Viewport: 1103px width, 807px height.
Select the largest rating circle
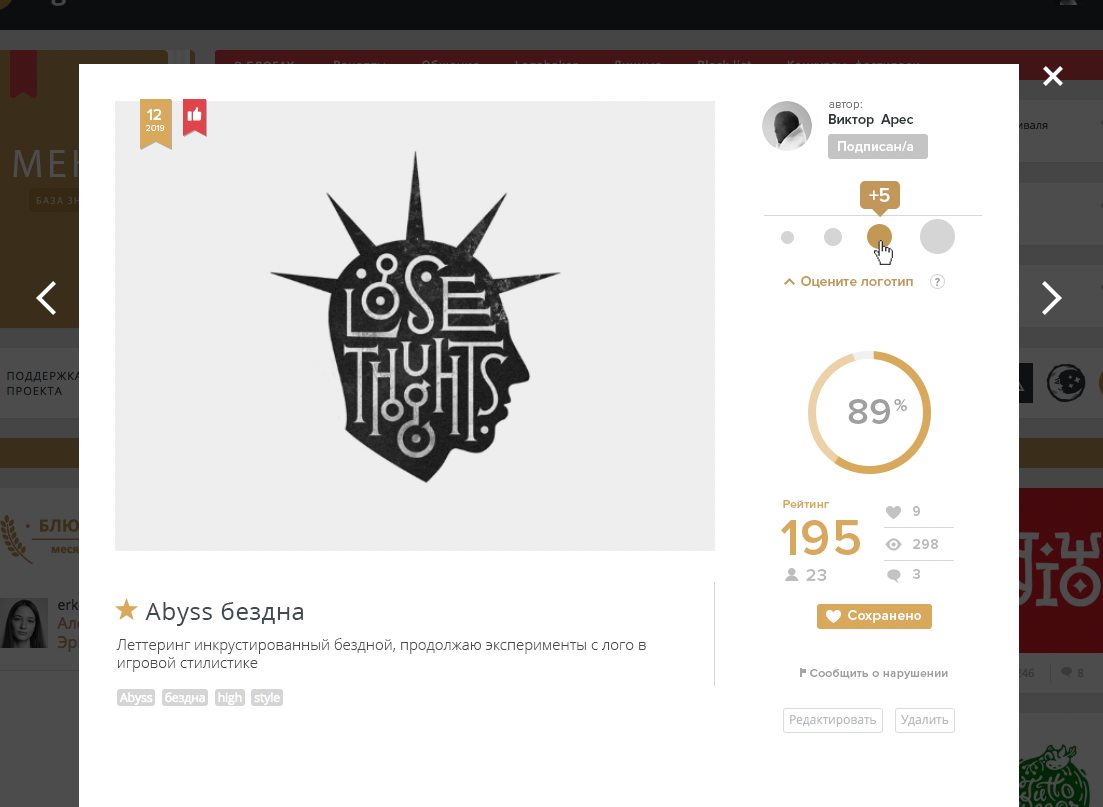point(937,236)
